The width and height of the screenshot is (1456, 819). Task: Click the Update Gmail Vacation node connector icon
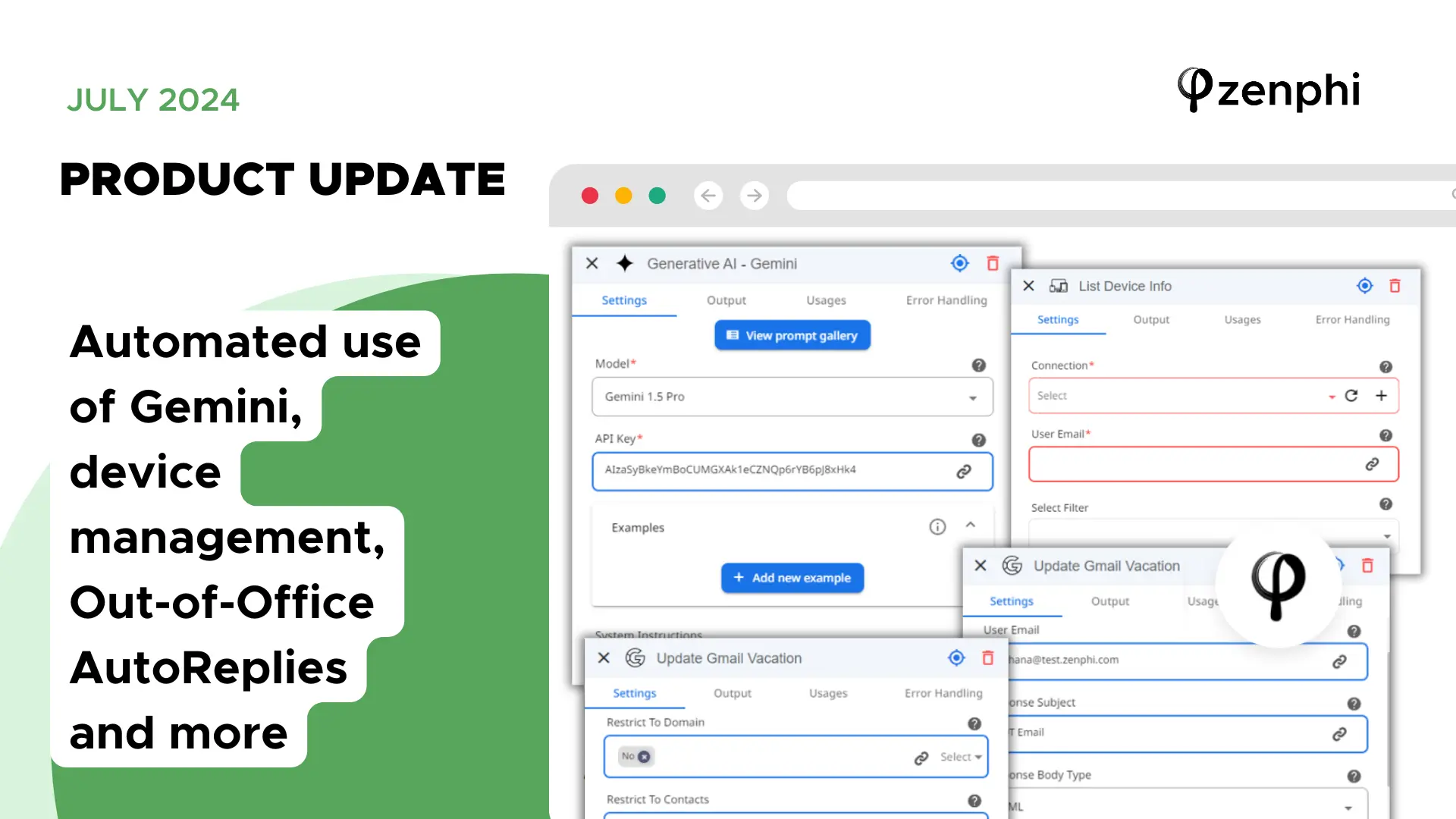coord(956,657)
